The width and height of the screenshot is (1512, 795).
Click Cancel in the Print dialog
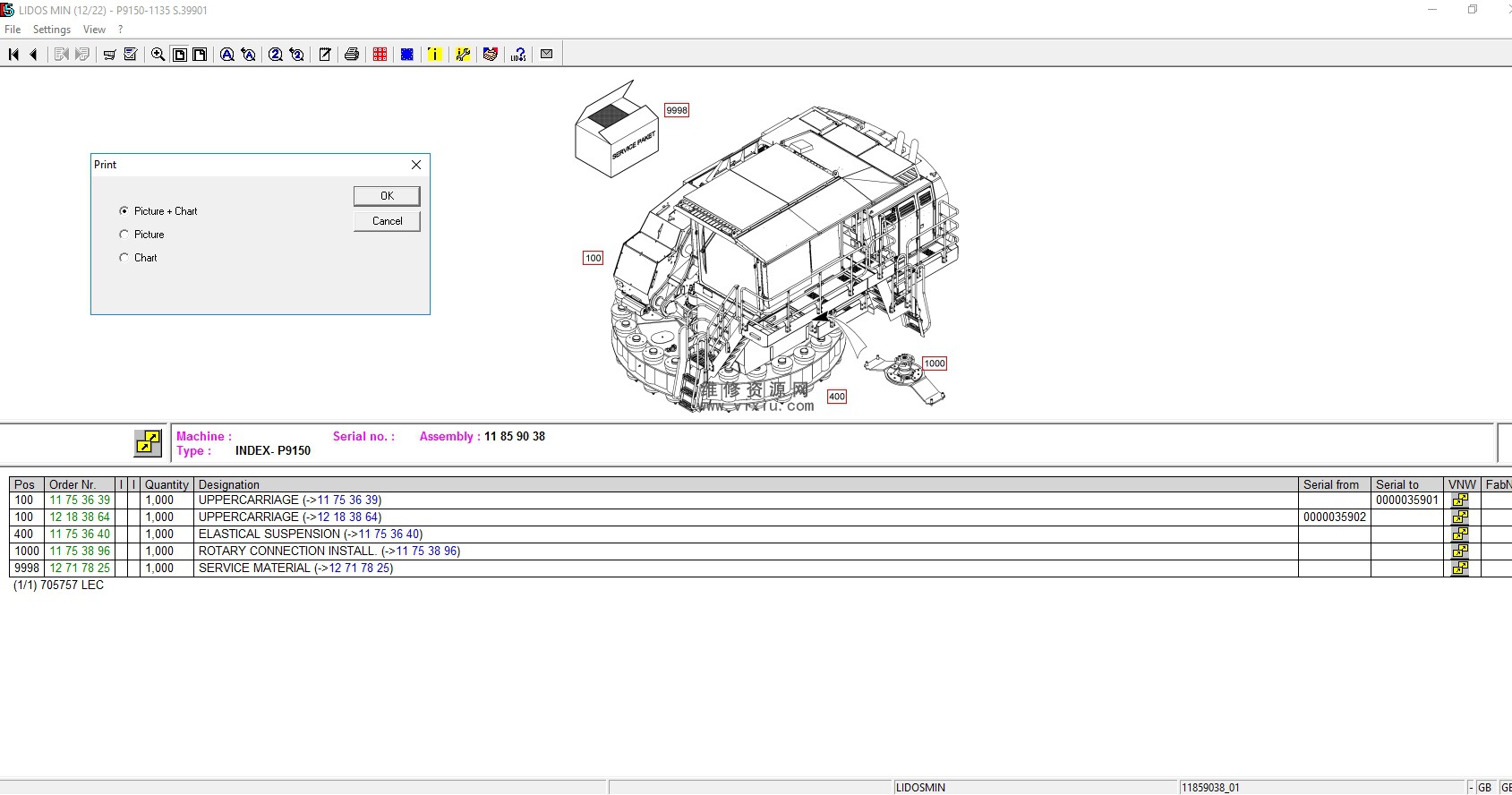click(387, 221)
